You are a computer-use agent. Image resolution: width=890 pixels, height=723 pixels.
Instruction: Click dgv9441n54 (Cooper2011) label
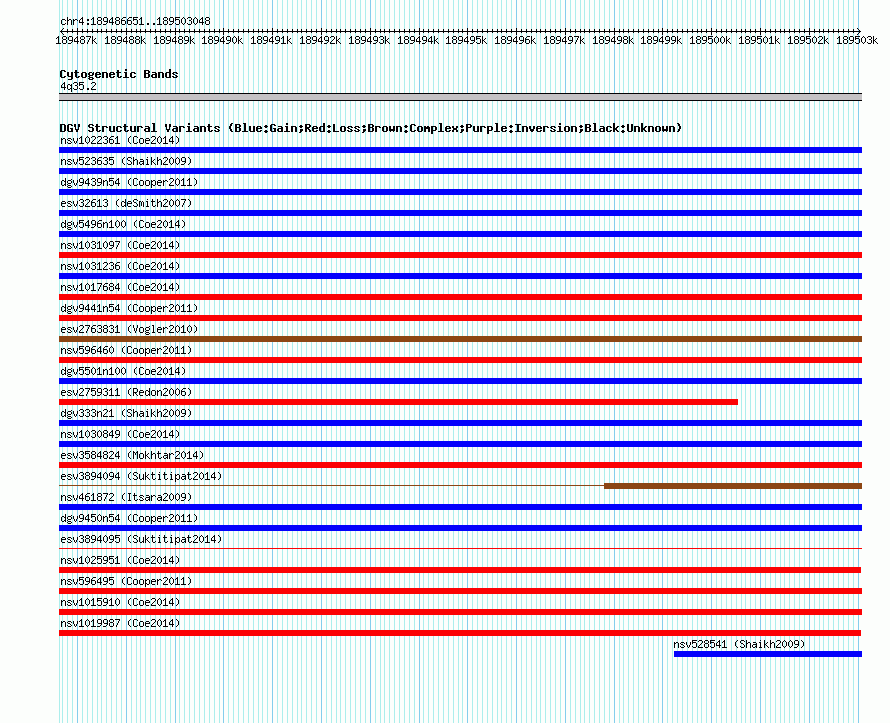(129, 308)
